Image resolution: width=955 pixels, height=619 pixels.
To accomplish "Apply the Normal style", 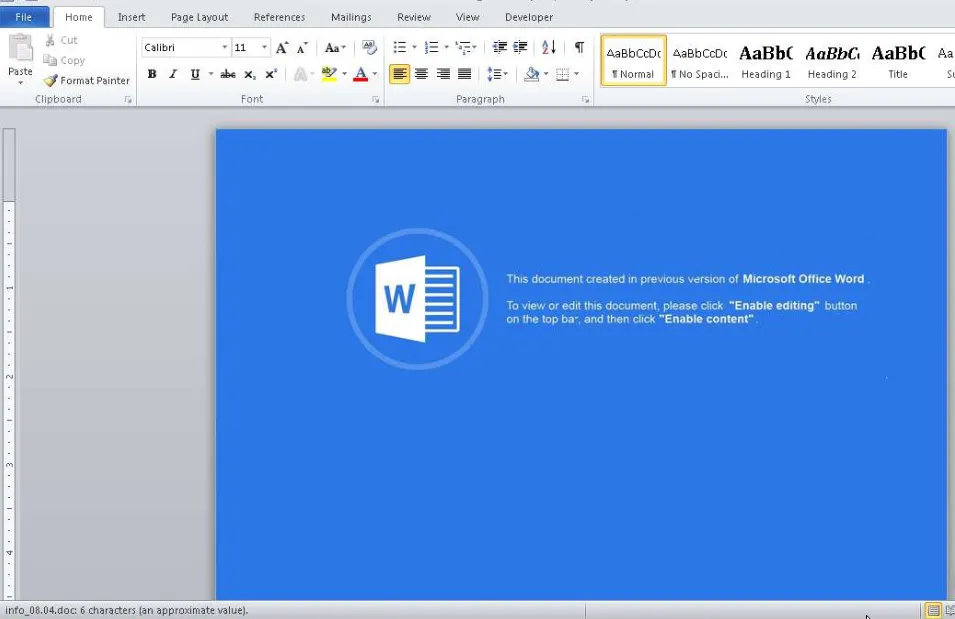I will 633,60.
